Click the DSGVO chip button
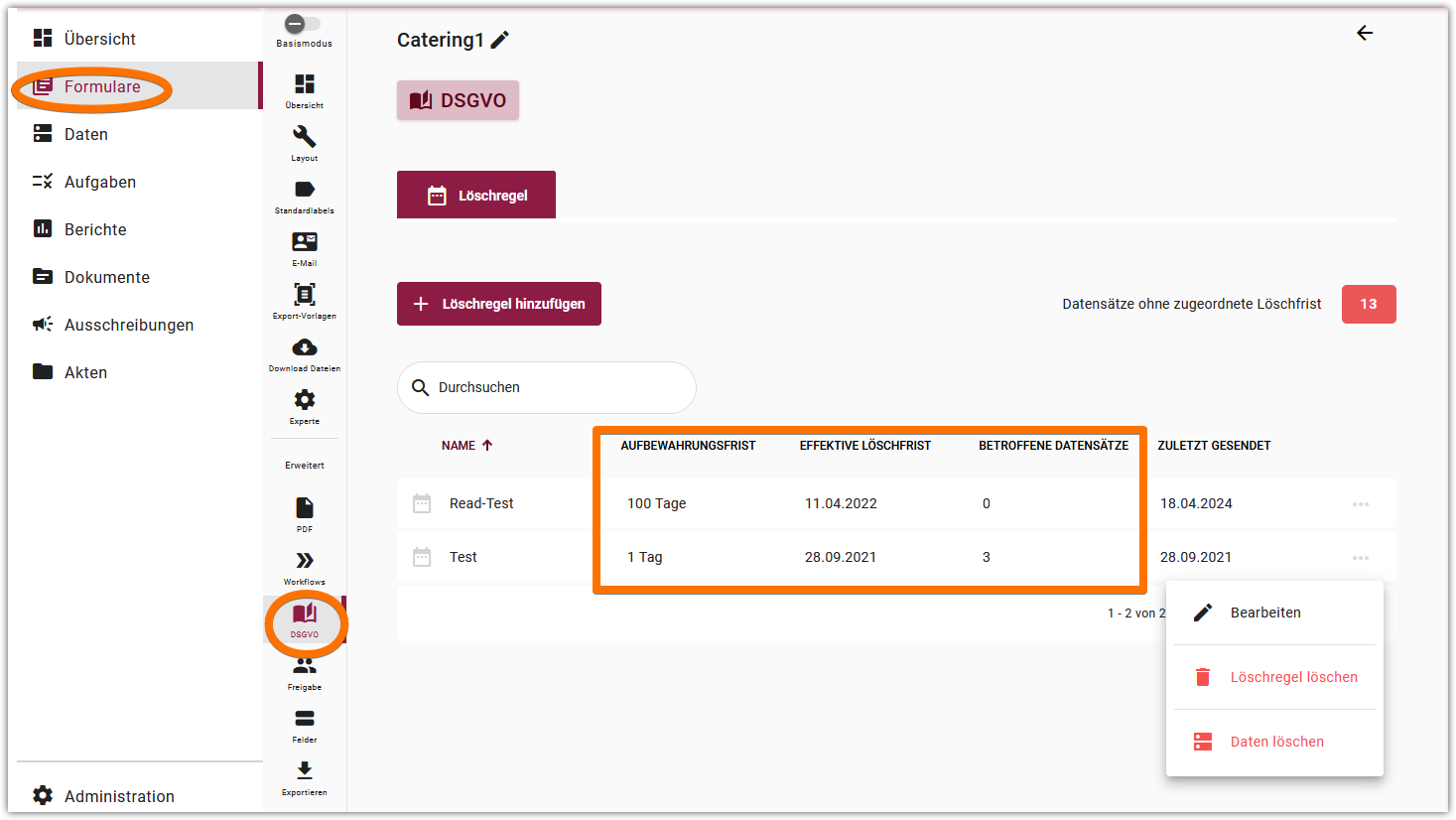Viewport: 1456px width, 820px height. coord(458,100)
